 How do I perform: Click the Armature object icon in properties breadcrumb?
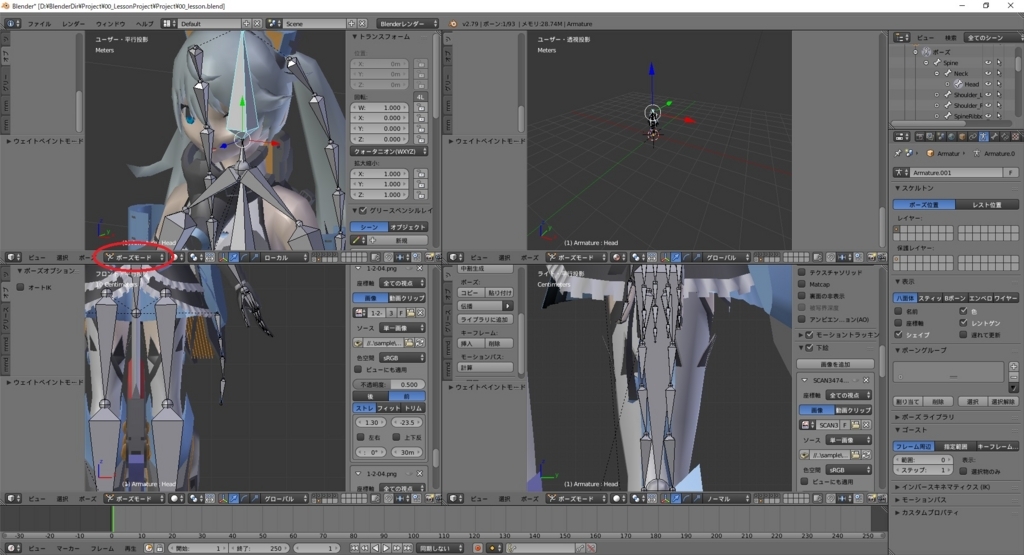pos(931,153)
